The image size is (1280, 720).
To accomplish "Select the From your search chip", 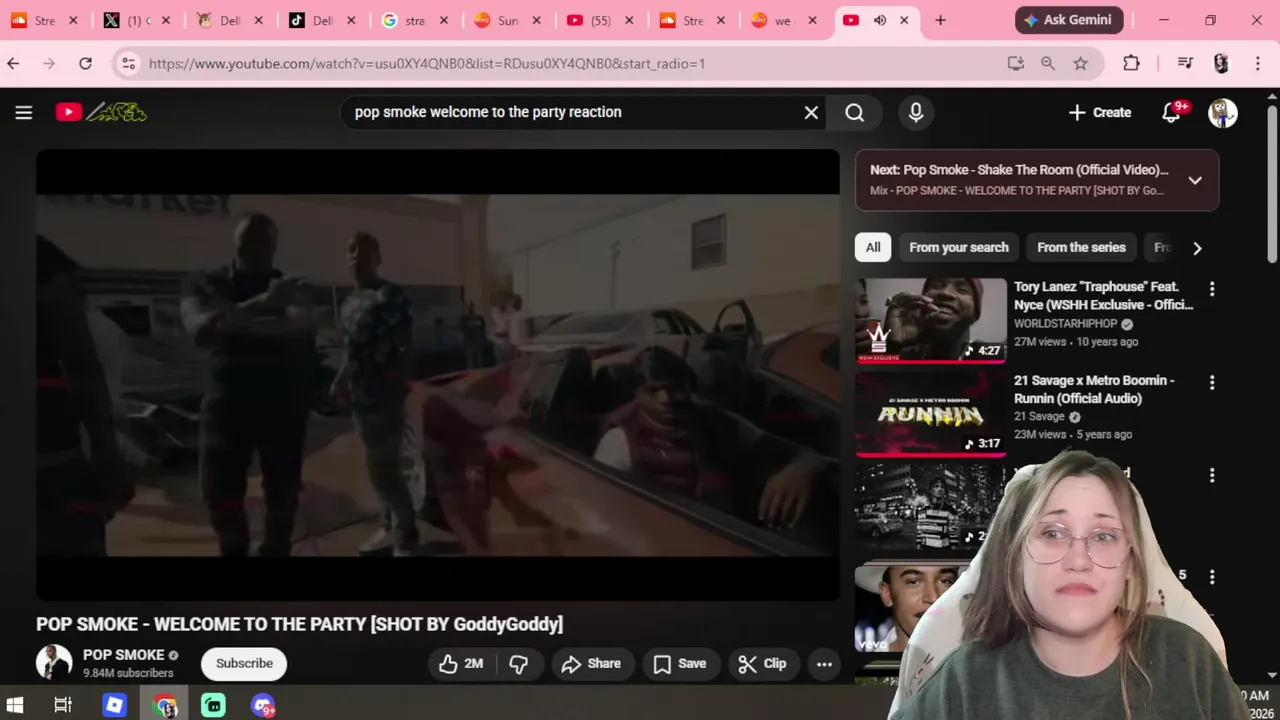I will [x=959, y=248].
